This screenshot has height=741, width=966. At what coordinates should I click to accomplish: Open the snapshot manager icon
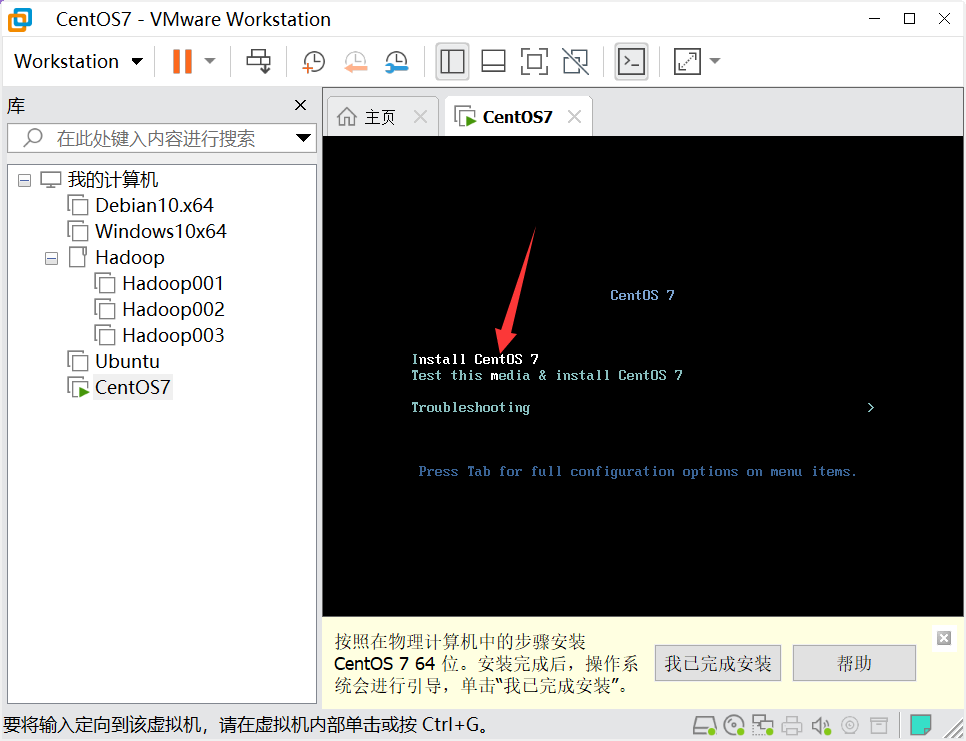point(396,62)
